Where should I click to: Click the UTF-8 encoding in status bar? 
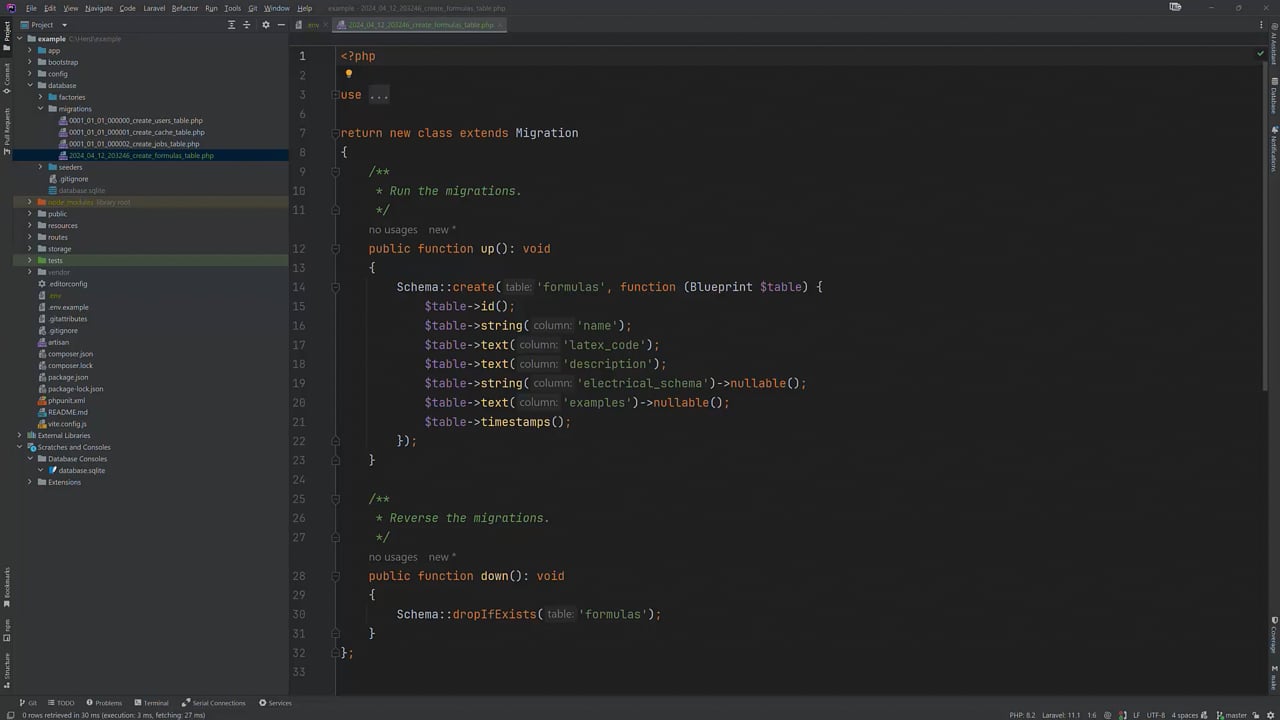1155,715
